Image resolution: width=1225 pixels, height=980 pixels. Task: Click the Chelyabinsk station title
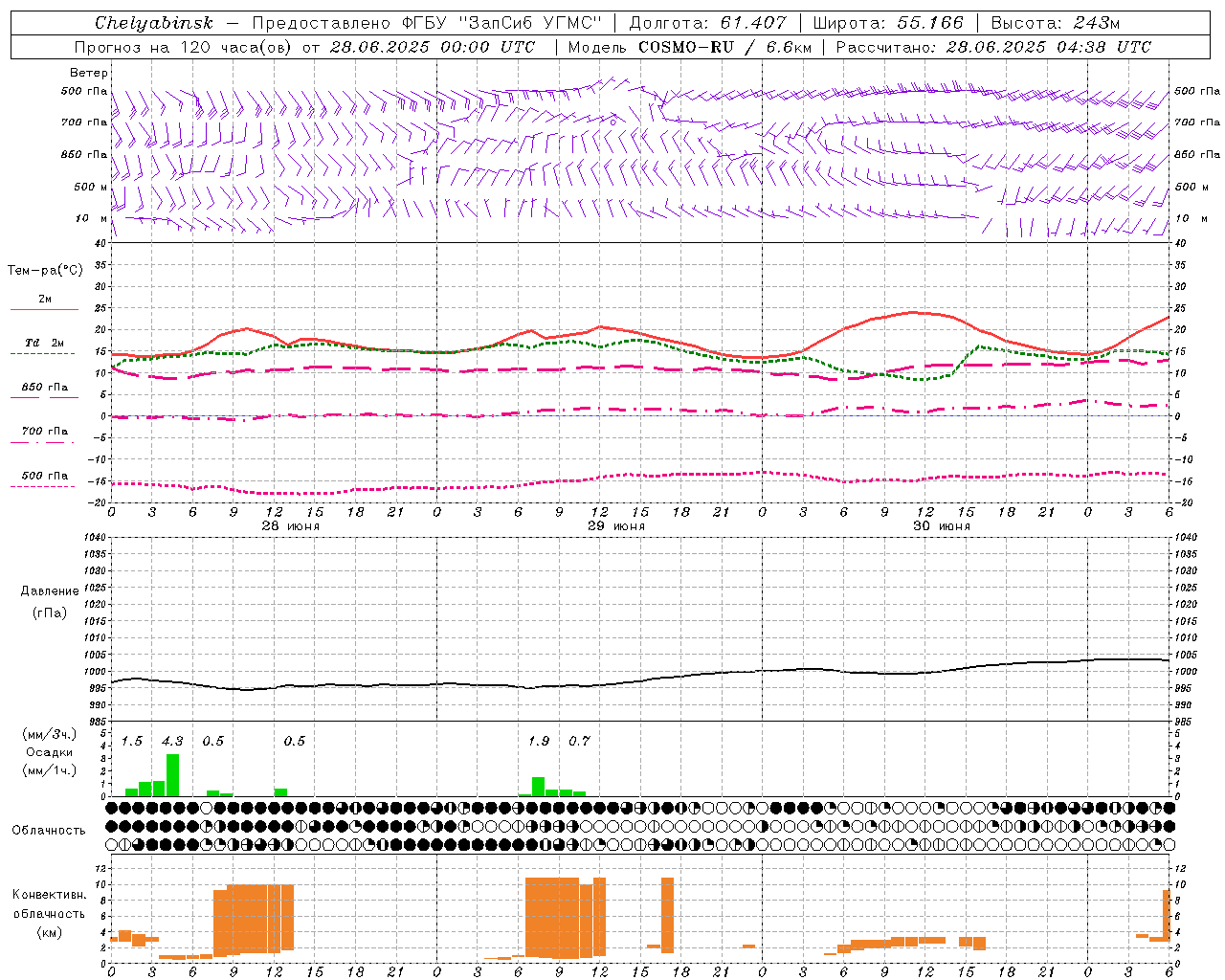[153, 23]
